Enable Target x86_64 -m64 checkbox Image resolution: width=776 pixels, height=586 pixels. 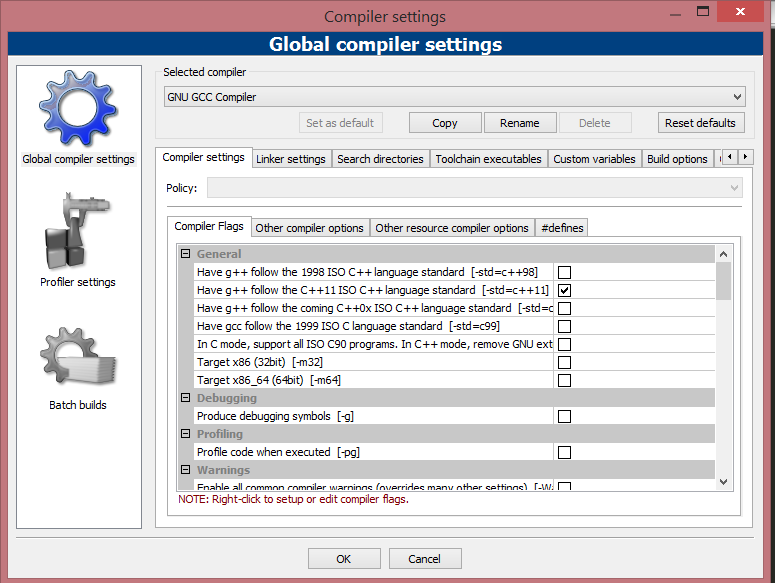click(564, 380)
